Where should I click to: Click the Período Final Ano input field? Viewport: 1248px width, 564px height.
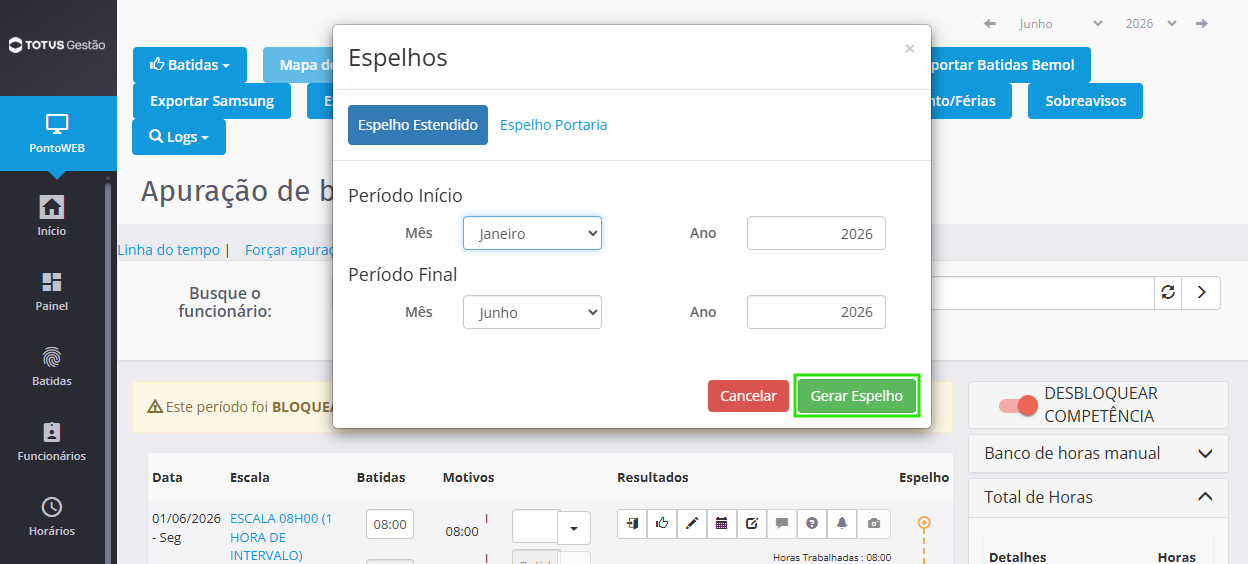tap(816, 312)
